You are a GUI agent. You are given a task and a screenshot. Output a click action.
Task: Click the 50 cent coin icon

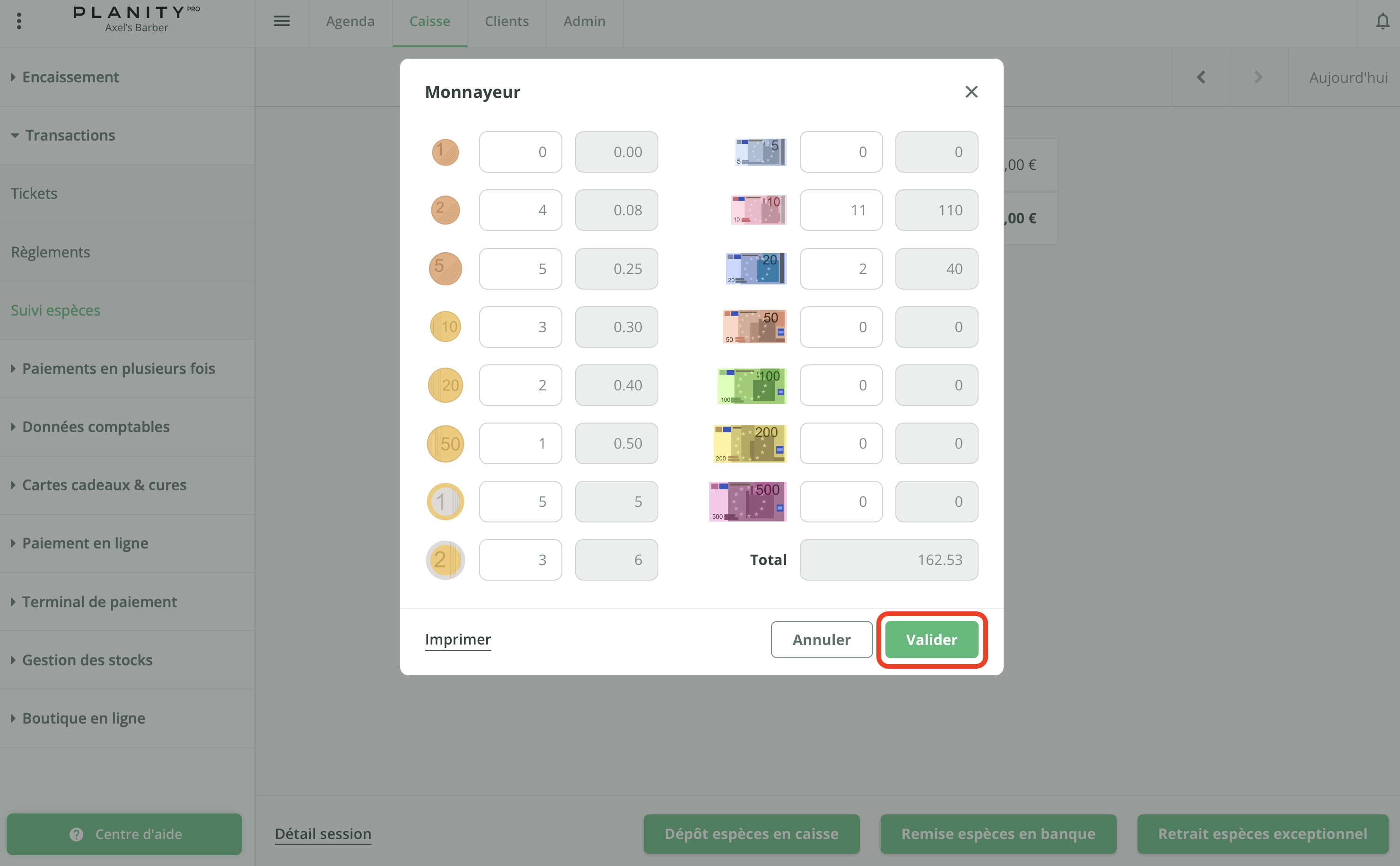(x=445, y=443)
